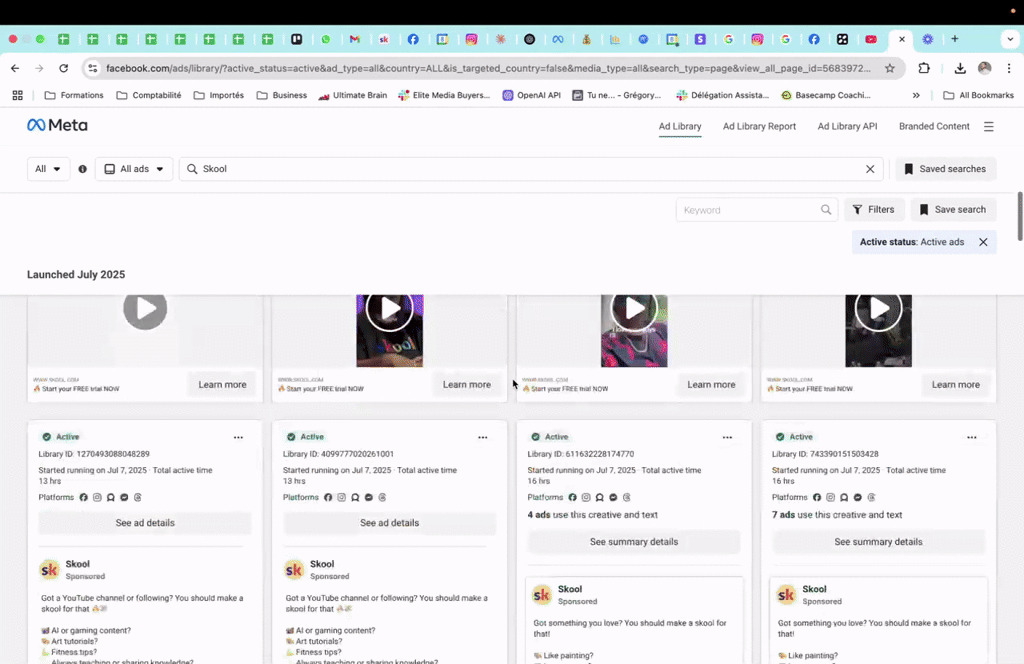1024x664 pixels.
Task: Reload the current page
Action: (x=63, y=68)
